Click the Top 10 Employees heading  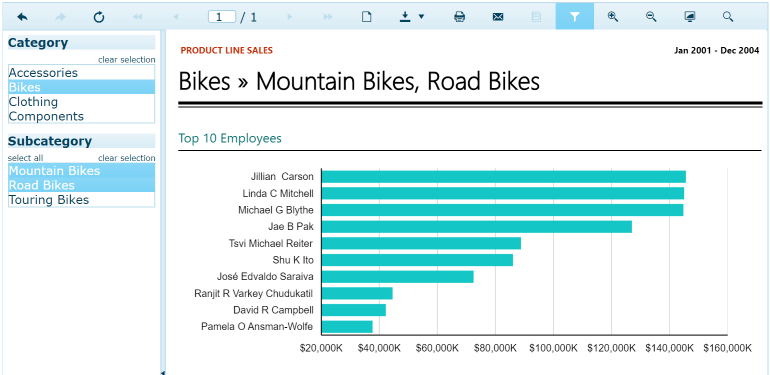tap(230, 138)
